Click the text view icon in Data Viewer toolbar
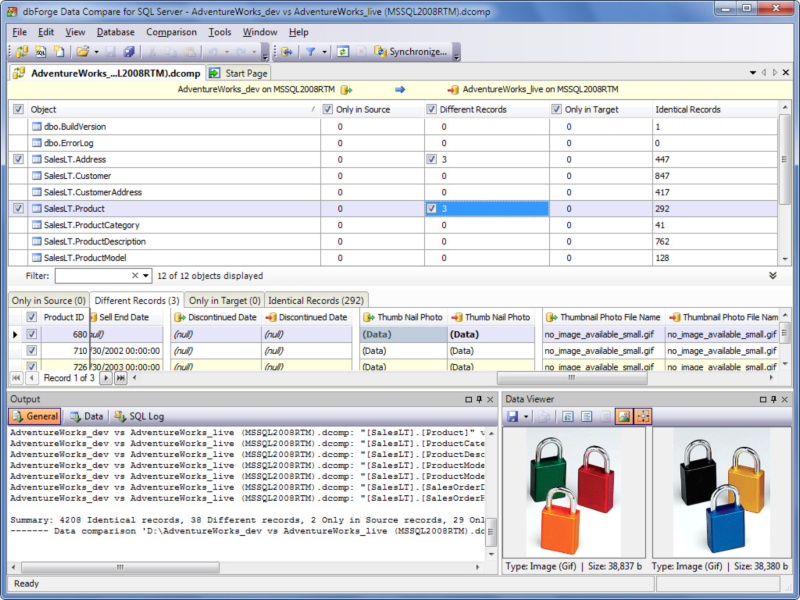The height and width of the screenshot is (600, 800). [x=568, y=417]
